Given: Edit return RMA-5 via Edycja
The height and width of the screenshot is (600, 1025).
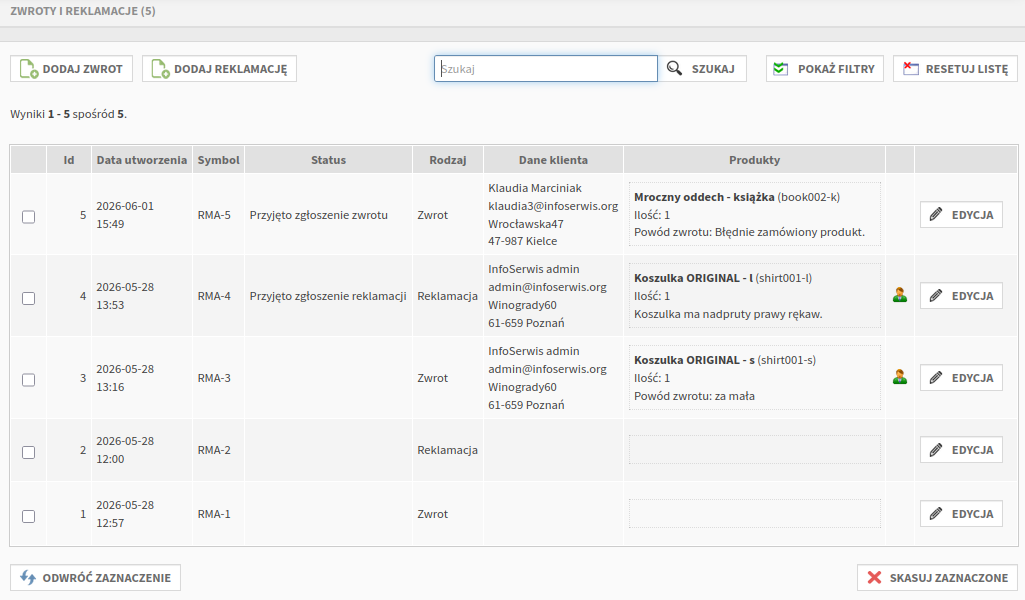Looking at the screenshot, I should click(961, 214).
